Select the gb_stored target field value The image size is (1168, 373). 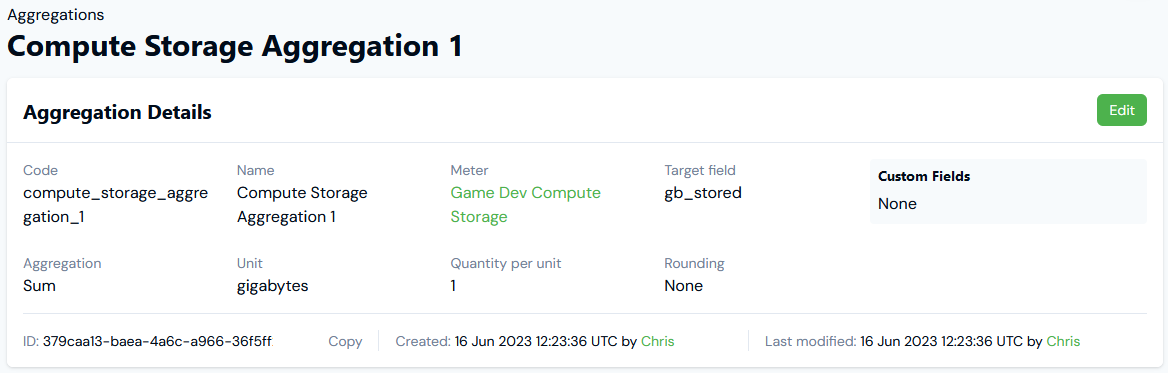702,193
